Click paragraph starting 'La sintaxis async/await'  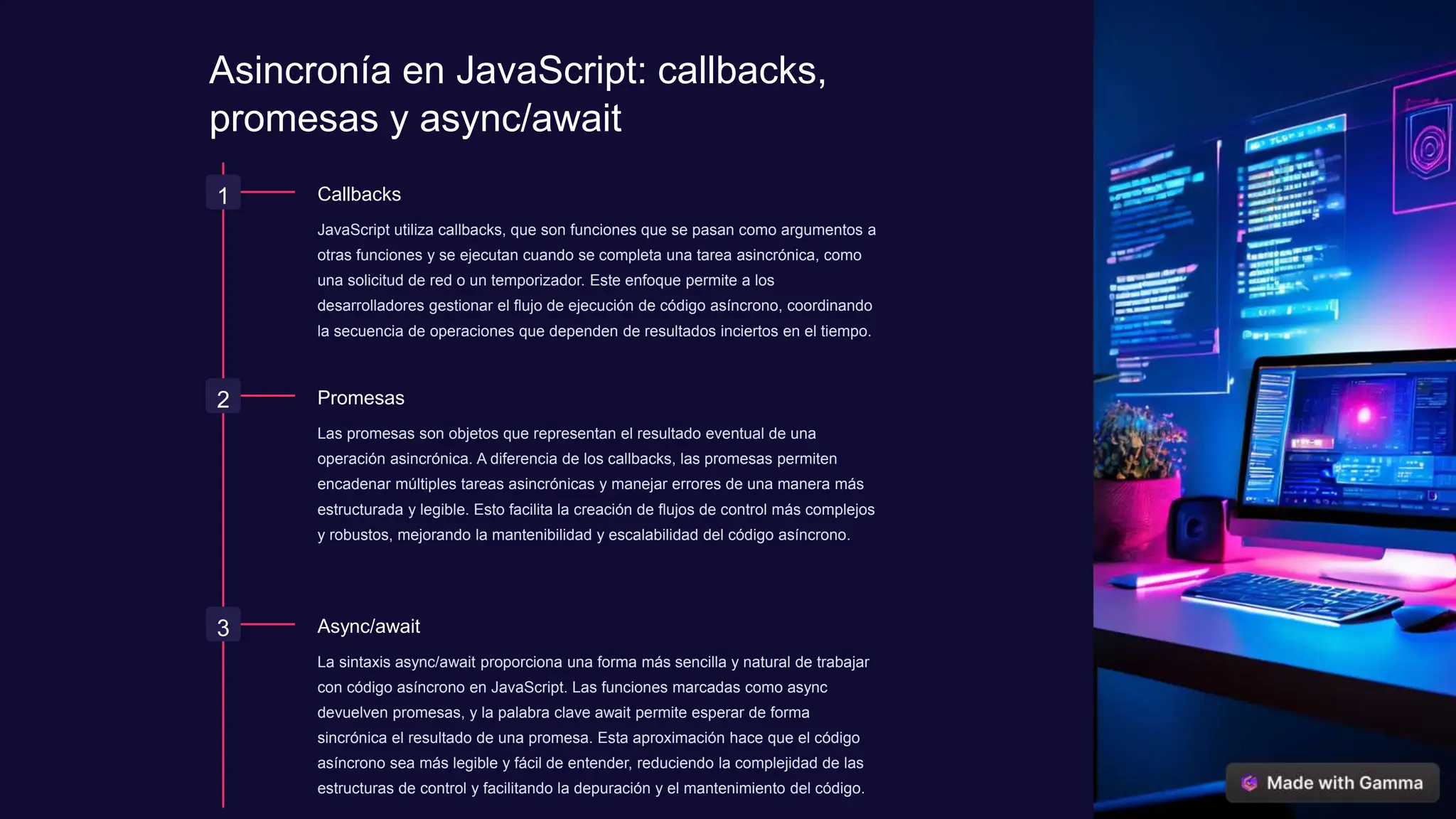pos(593,725)
